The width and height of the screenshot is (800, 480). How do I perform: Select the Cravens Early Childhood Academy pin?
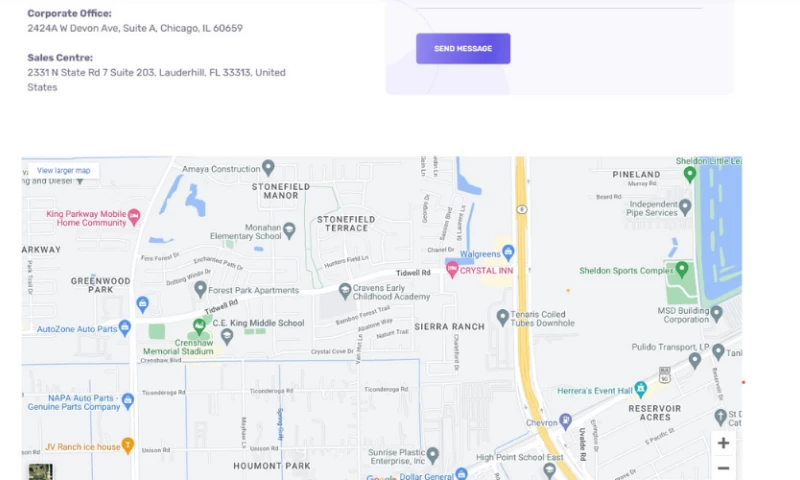tap(345, 291)
